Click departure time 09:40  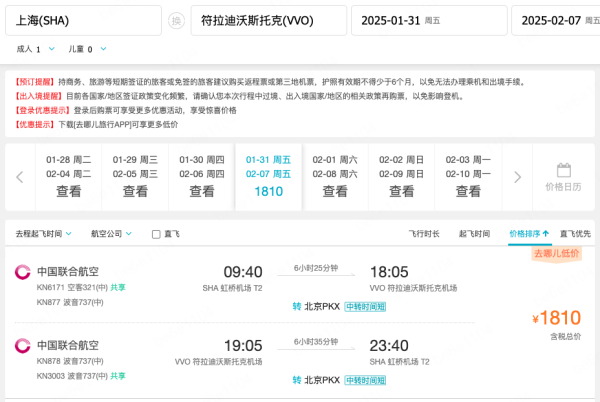click(x=243, y=272)
